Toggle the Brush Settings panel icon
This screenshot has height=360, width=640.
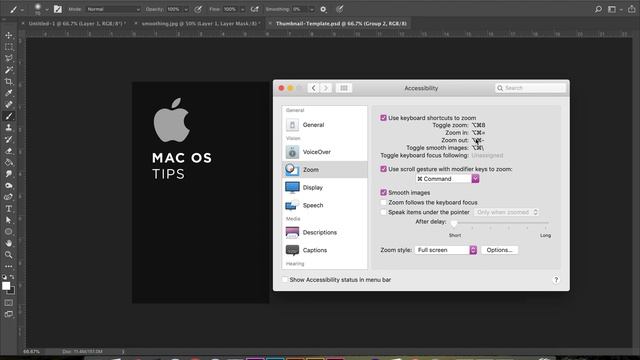pyautogui.click(x=58, y=9)
